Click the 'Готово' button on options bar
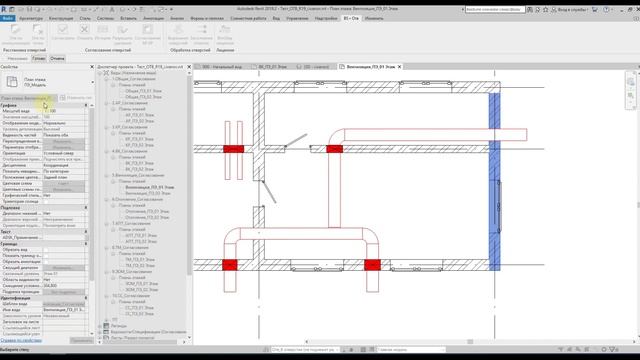The width and height of the screenshot is (640, 360). coord(39,58)
